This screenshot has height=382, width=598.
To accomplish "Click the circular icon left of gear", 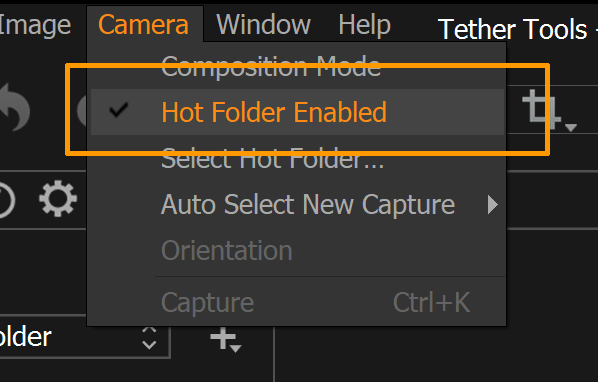I will click(x=7, y=201).
